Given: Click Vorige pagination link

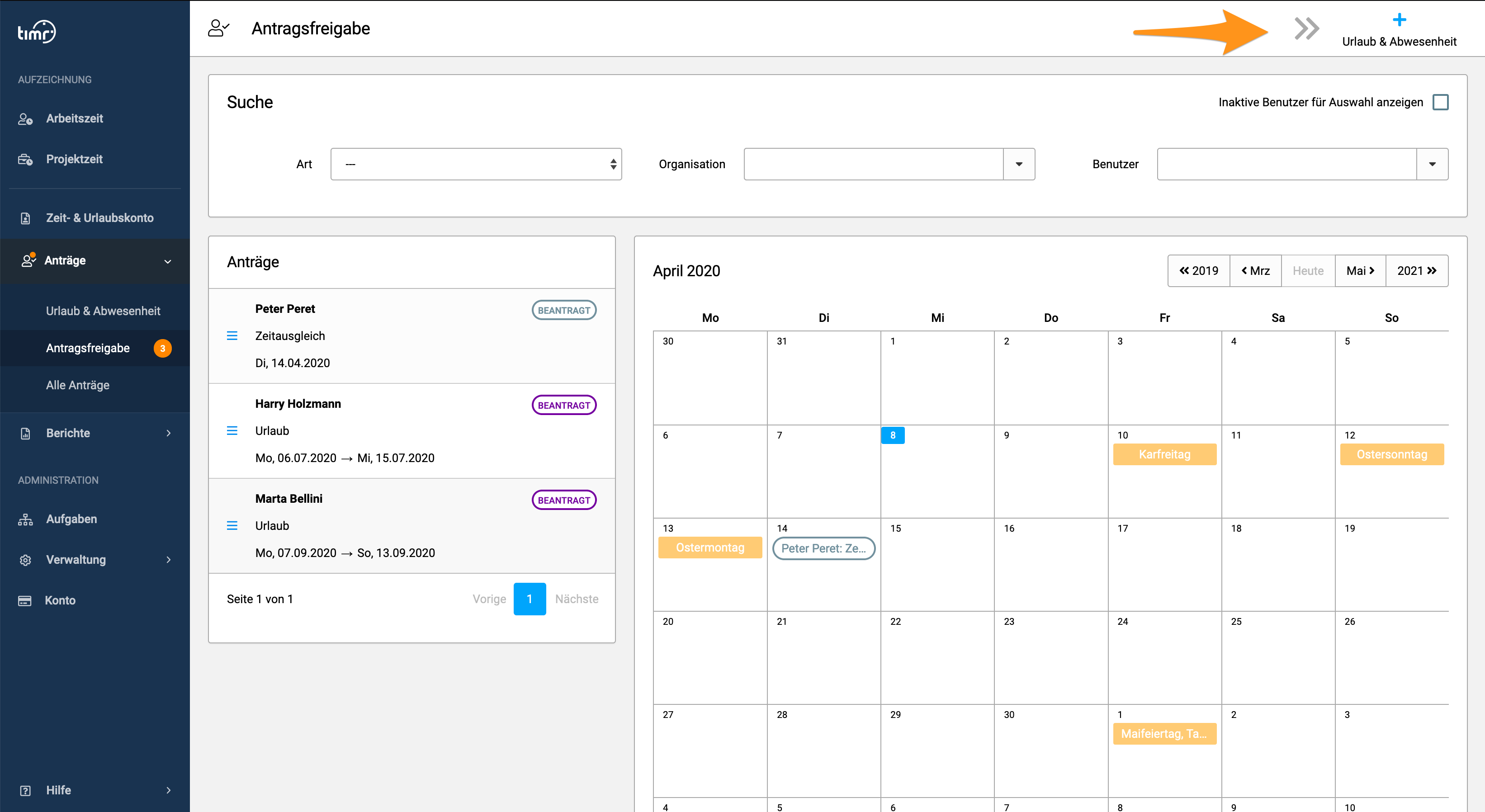Looking at the screenshot, I should pyautogui.click(x=489, y=599).
